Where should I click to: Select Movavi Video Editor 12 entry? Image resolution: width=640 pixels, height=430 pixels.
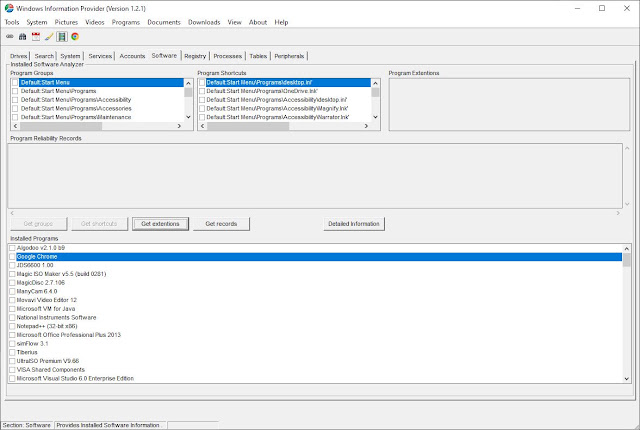[x=47, y=300]
